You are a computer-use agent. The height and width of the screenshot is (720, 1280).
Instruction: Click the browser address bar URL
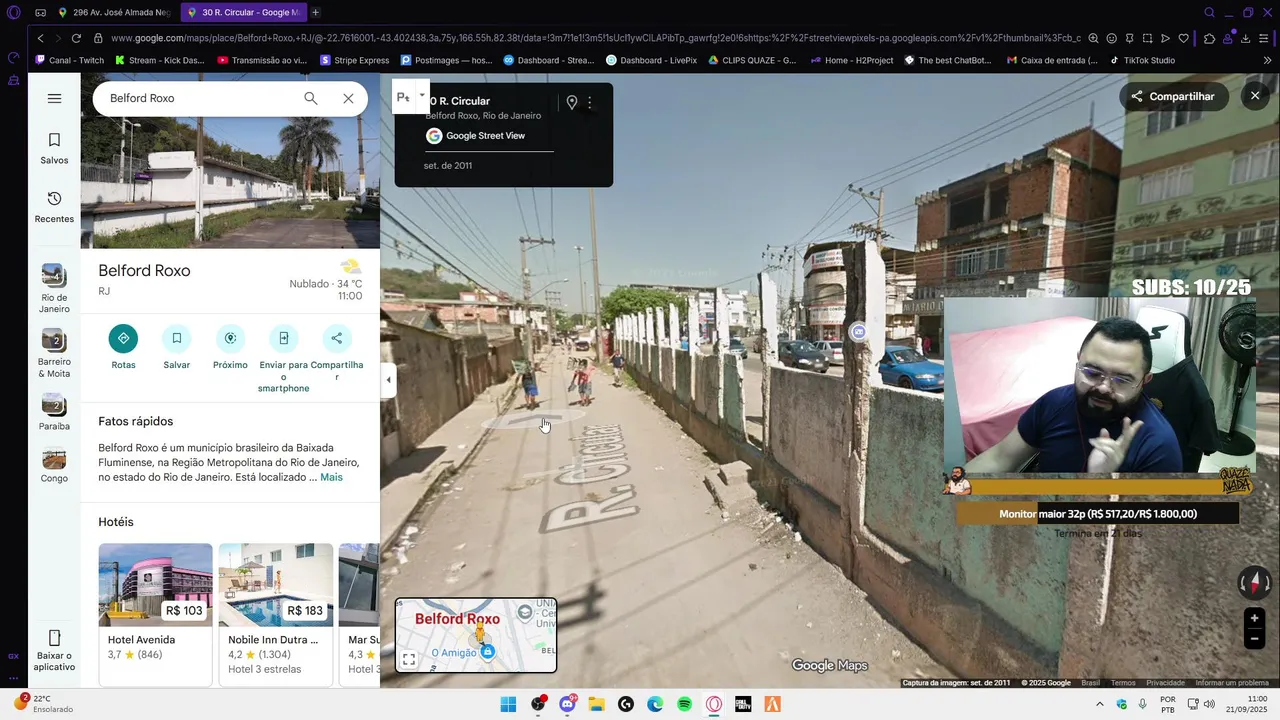coord(595,38)
